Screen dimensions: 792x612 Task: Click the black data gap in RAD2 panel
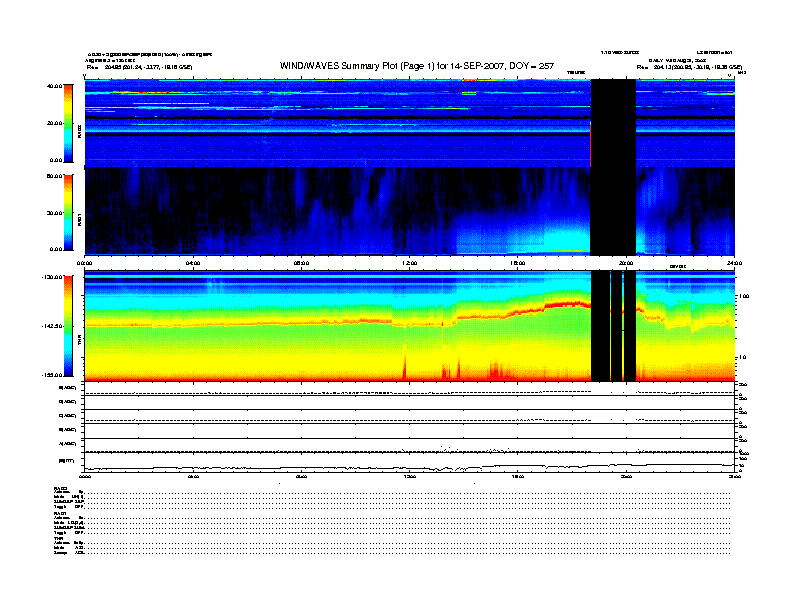pyautogui.click(x=613, y=123)
